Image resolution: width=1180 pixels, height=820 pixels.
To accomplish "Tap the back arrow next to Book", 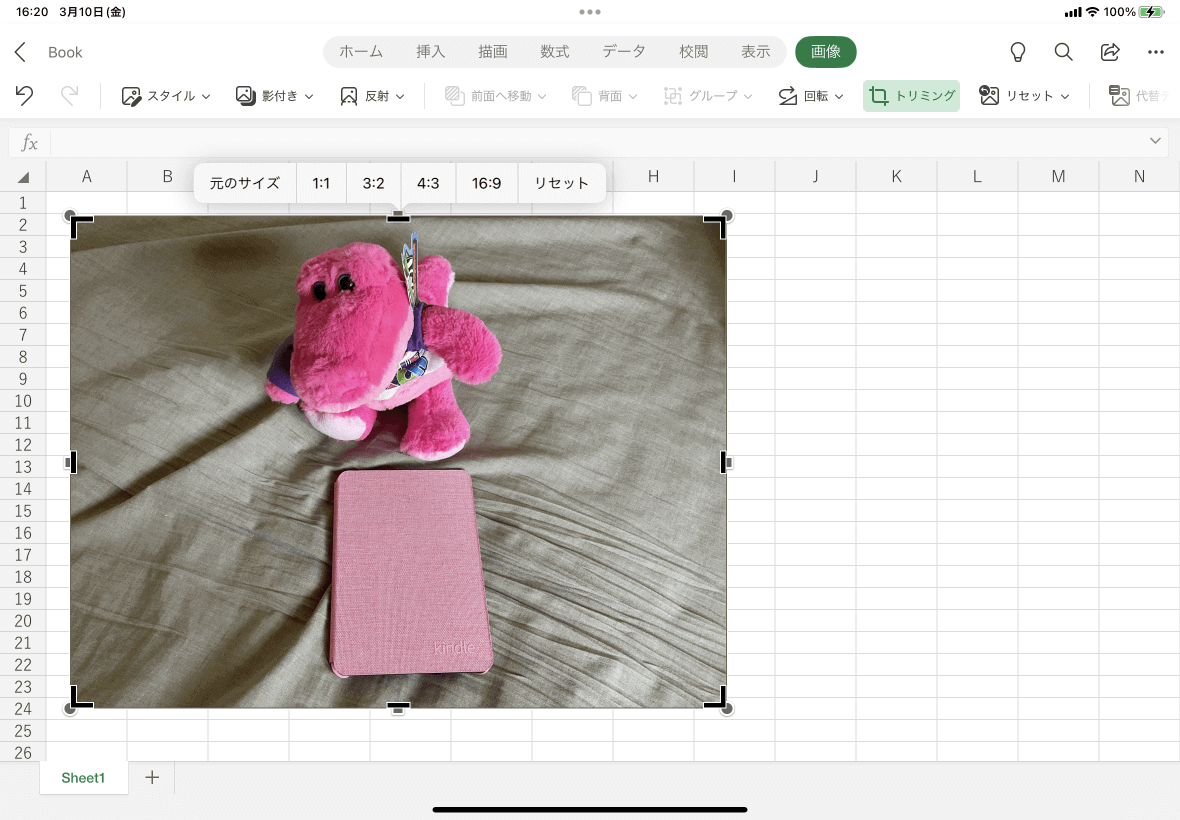I will pos(20,52).
